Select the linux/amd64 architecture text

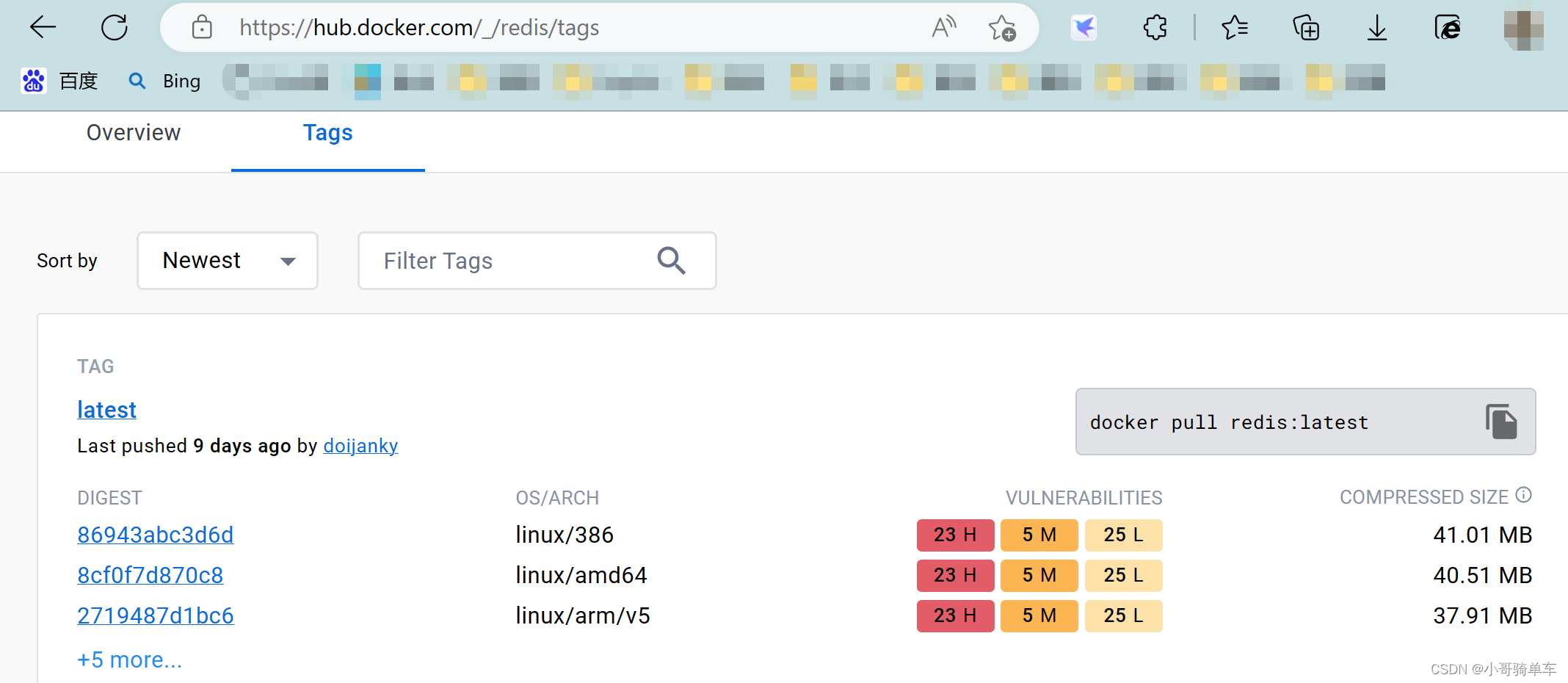[581, 575]
